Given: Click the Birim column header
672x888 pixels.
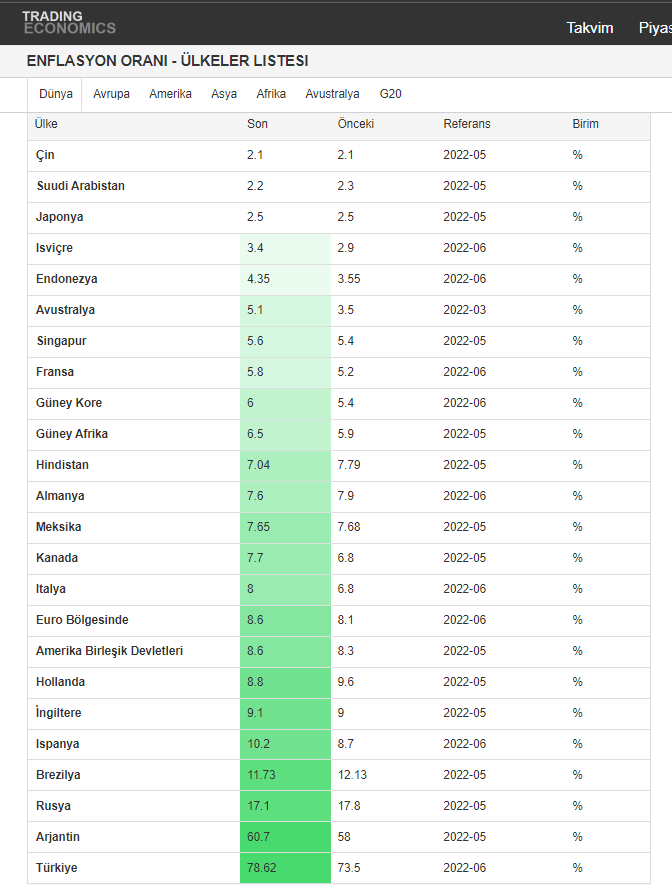Looking at the screenshot, I should coord(585,124).
